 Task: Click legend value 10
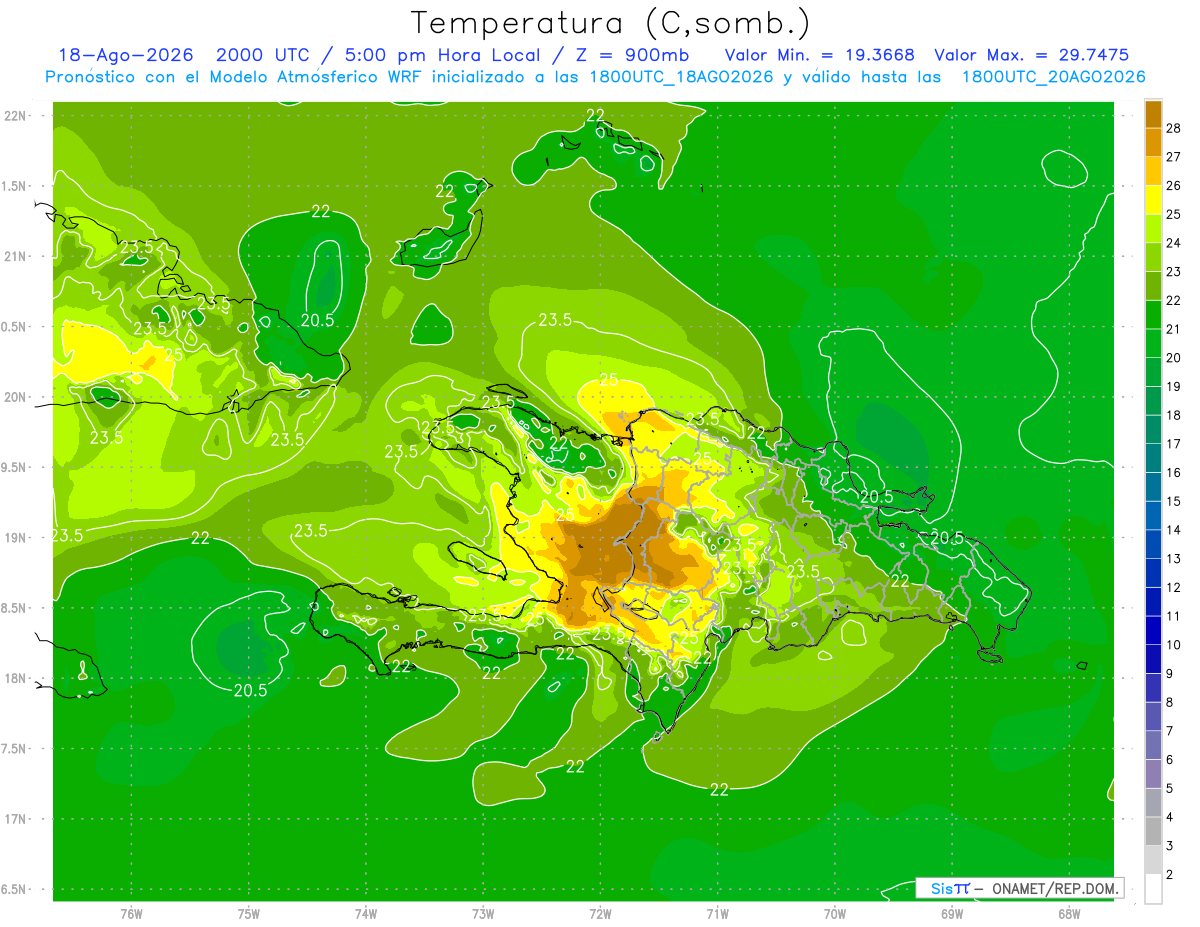coord(1174,645)
